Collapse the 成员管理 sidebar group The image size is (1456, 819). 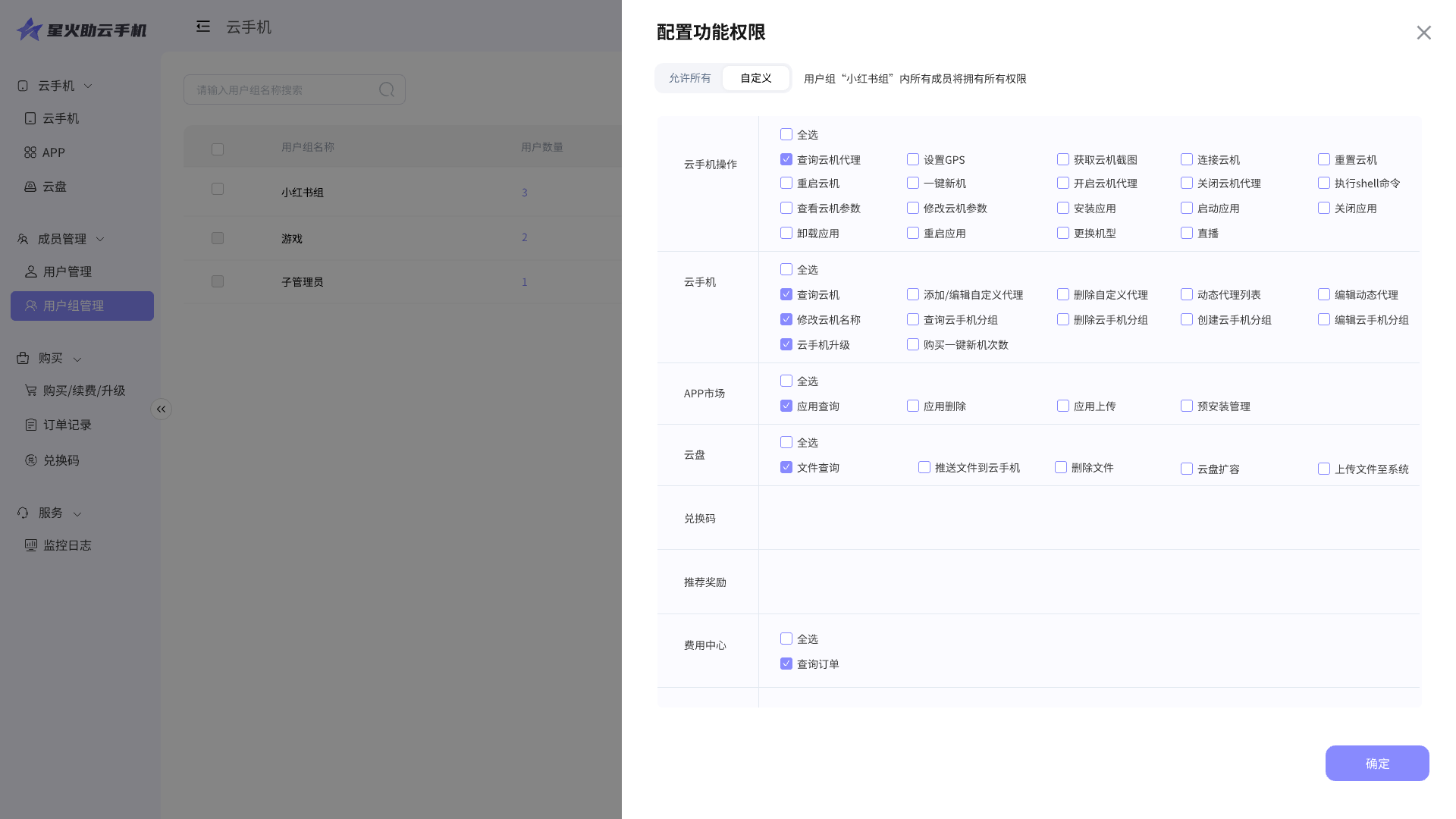pos(100,239)
